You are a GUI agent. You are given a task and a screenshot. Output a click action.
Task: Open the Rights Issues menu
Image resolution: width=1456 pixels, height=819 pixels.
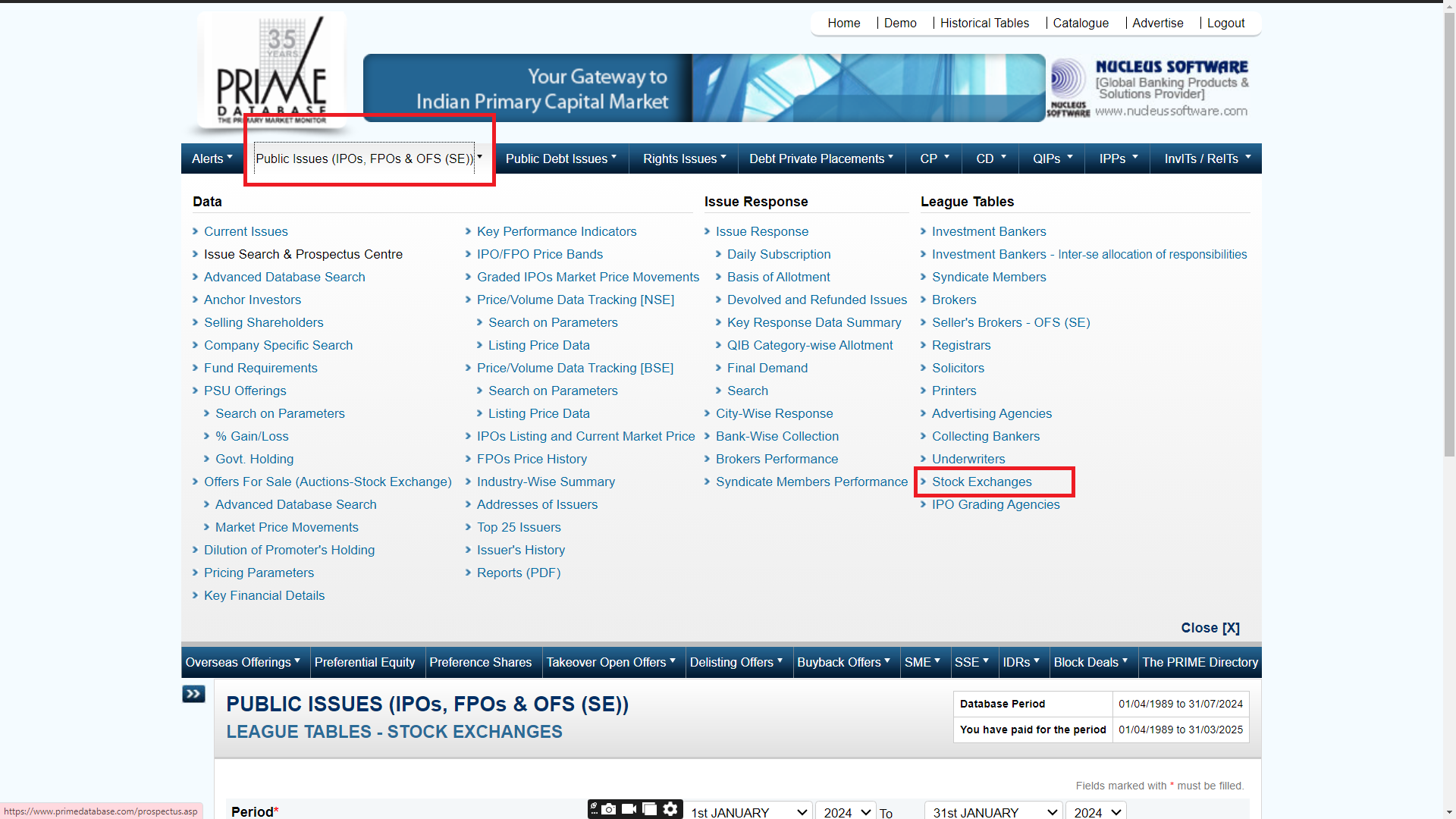click(684, 158)
